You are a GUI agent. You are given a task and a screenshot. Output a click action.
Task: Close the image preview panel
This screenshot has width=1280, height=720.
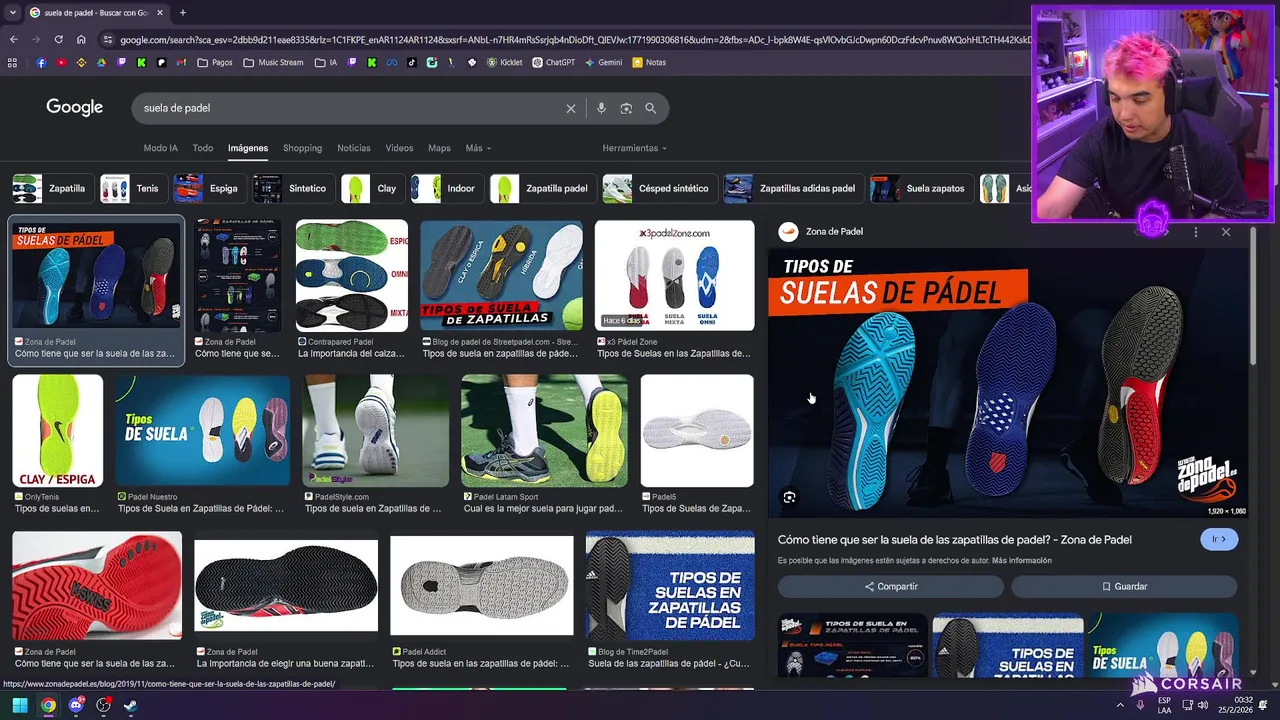pyautogui.click(x=1226, y=232)
